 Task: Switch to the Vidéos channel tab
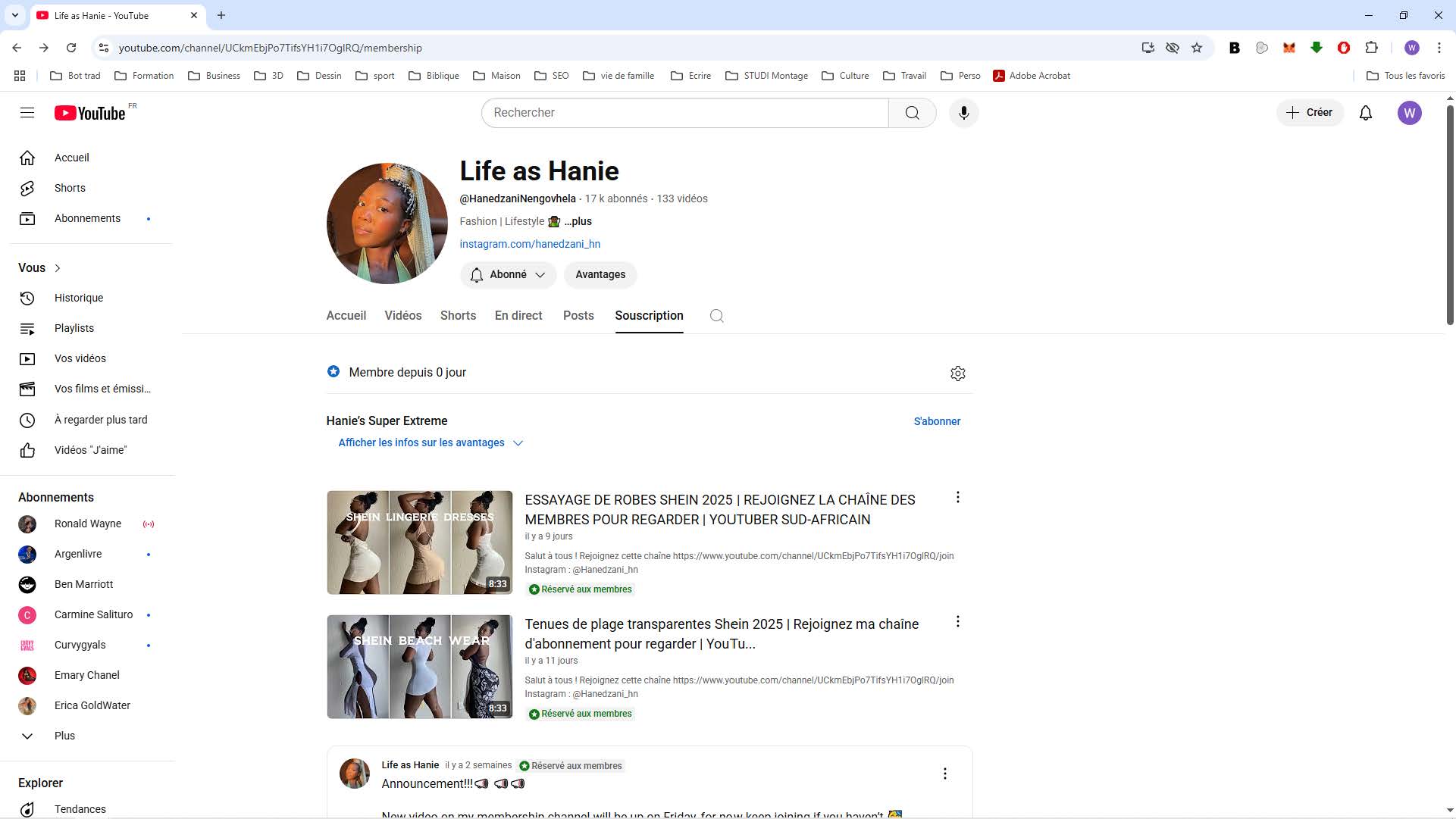tap(402, 316)
